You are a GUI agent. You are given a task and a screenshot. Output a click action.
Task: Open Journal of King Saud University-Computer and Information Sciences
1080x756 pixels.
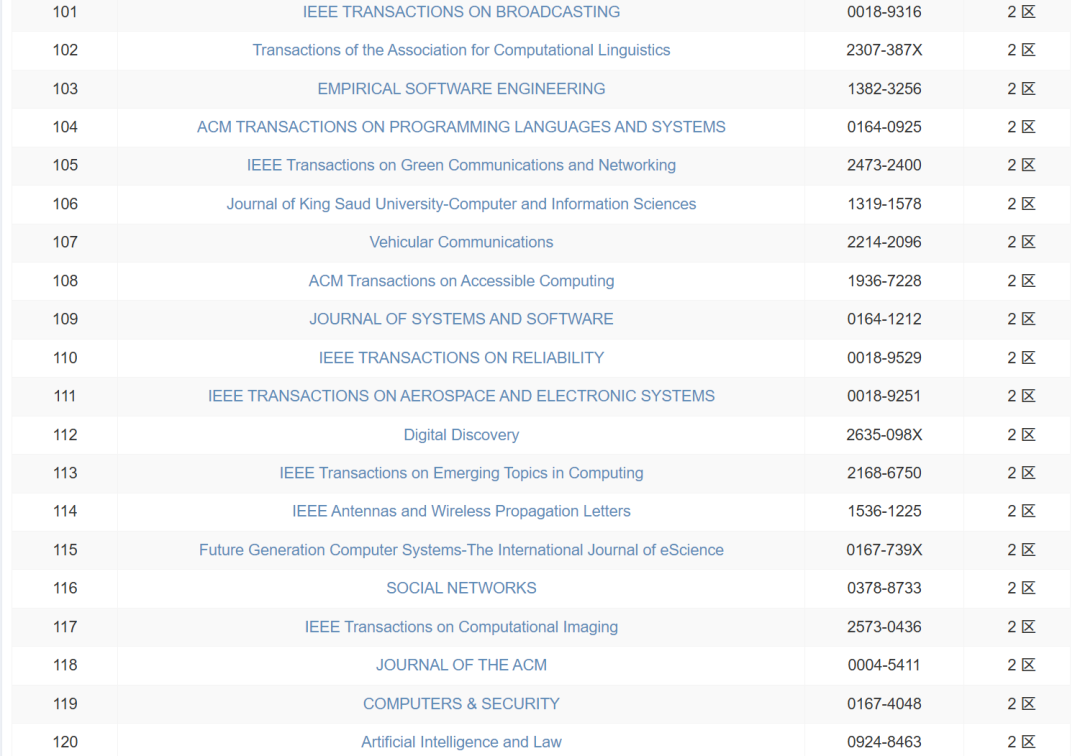(x=461, y=204)
